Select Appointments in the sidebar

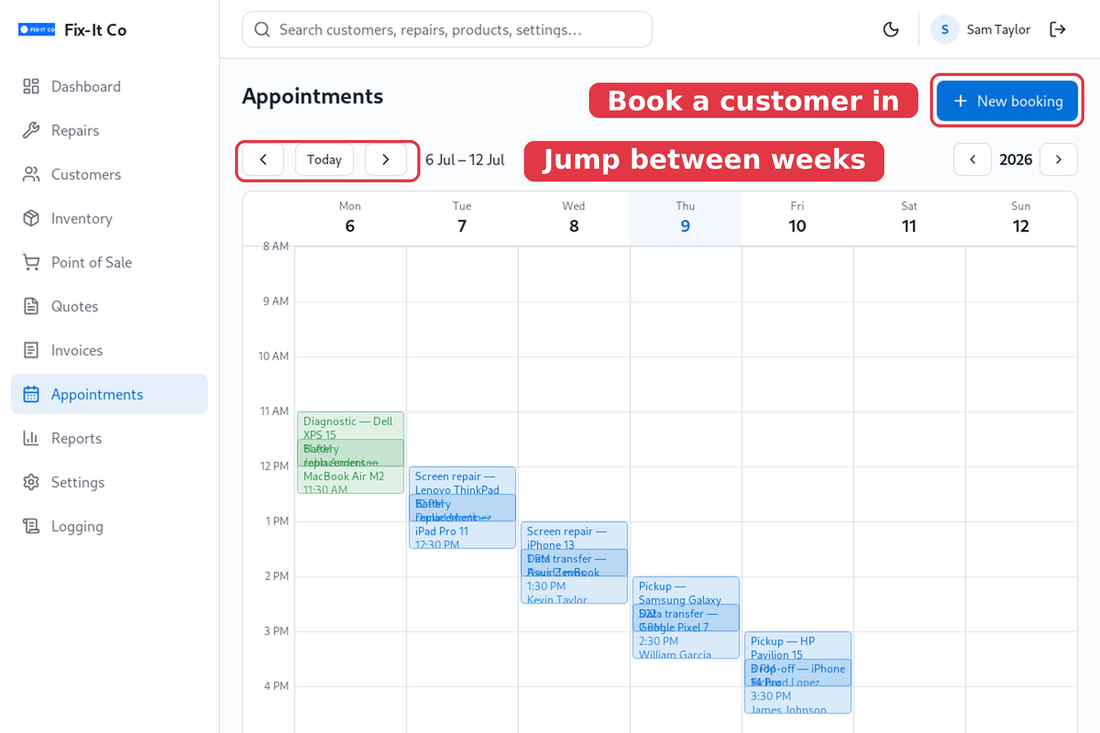[x=109, y=394]
